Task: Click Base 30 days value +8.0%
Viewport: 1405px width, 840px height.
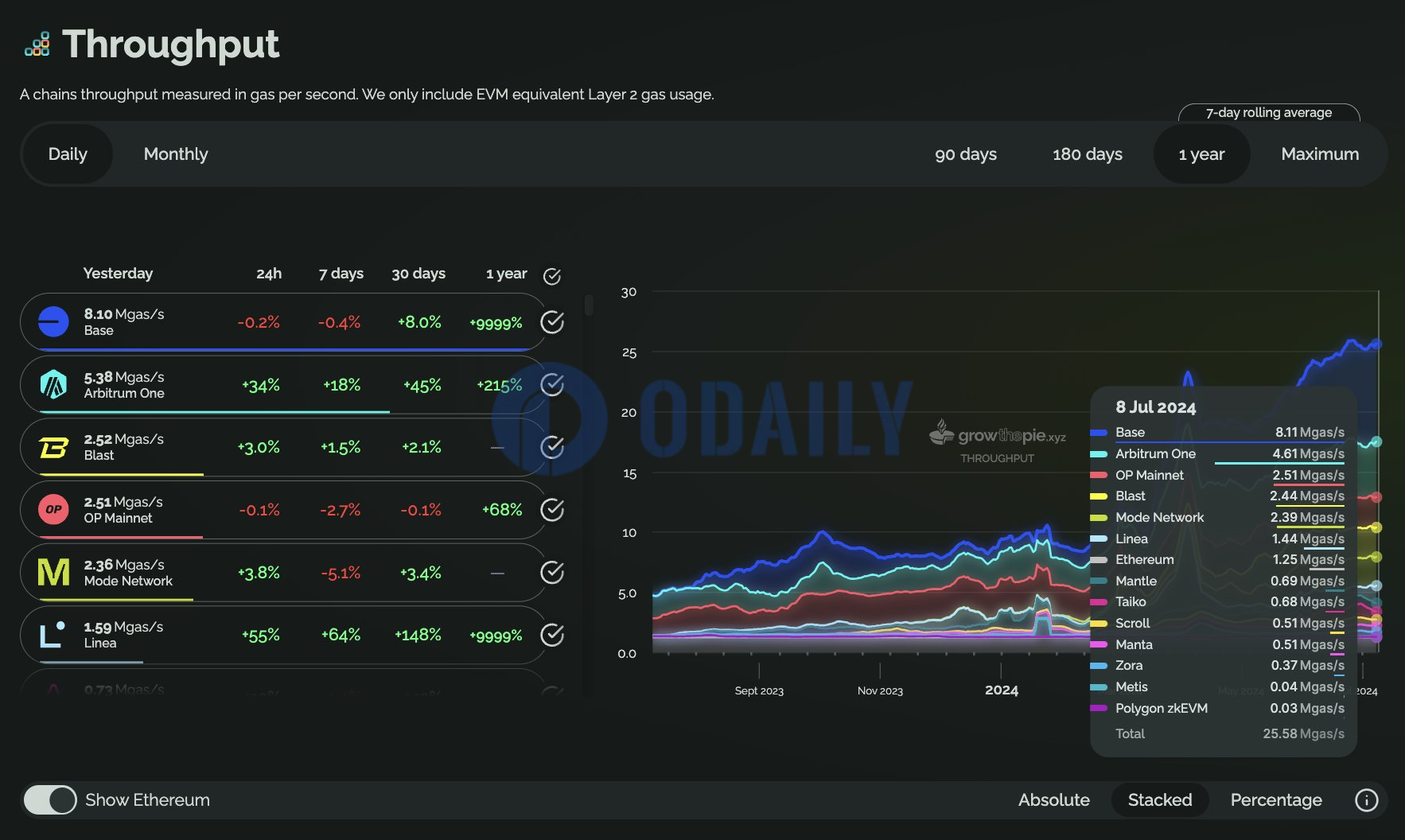Action: point(419,322)
